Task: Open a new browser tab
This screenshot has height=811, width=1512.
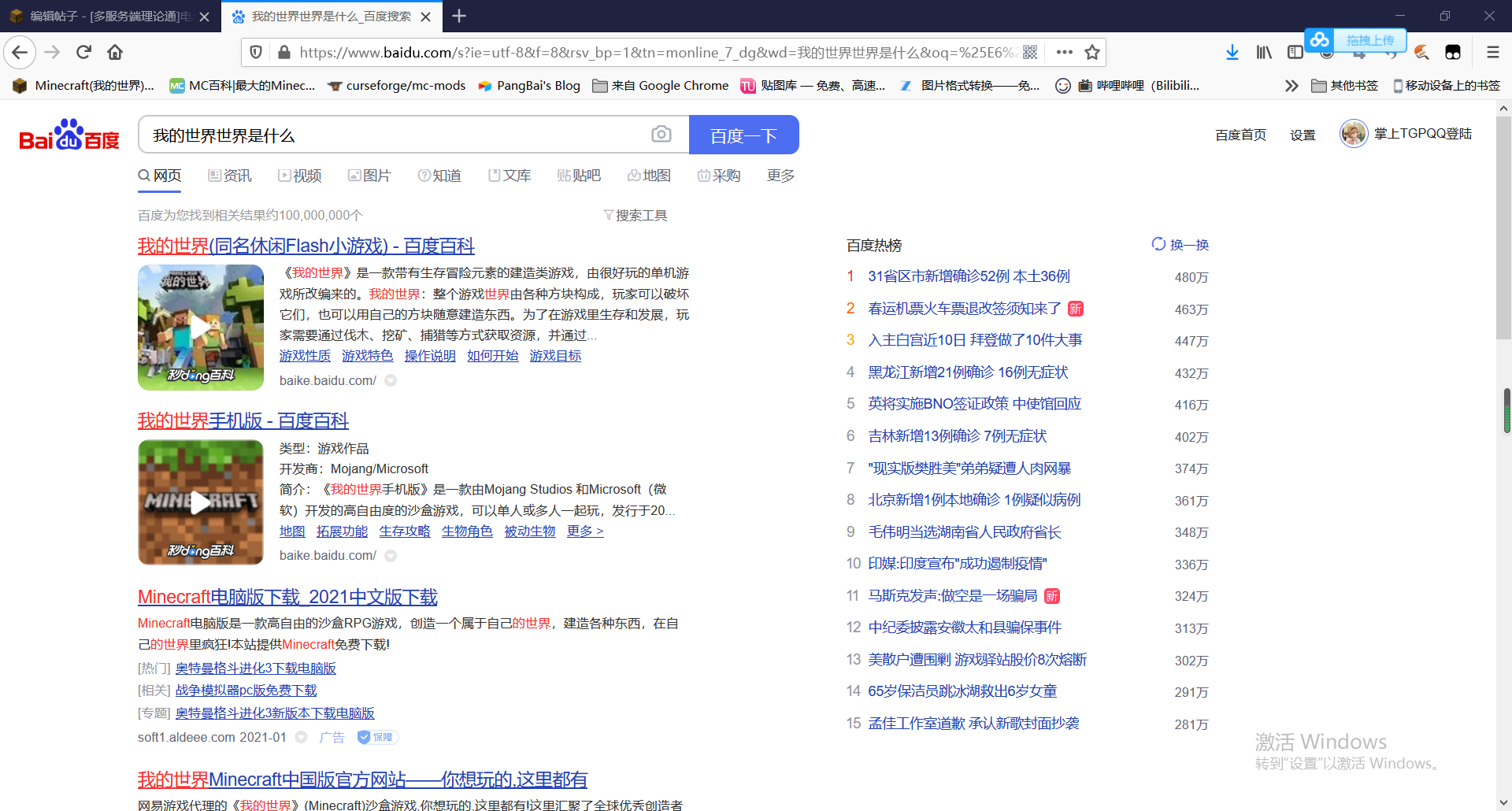Action: pos(459,16)
